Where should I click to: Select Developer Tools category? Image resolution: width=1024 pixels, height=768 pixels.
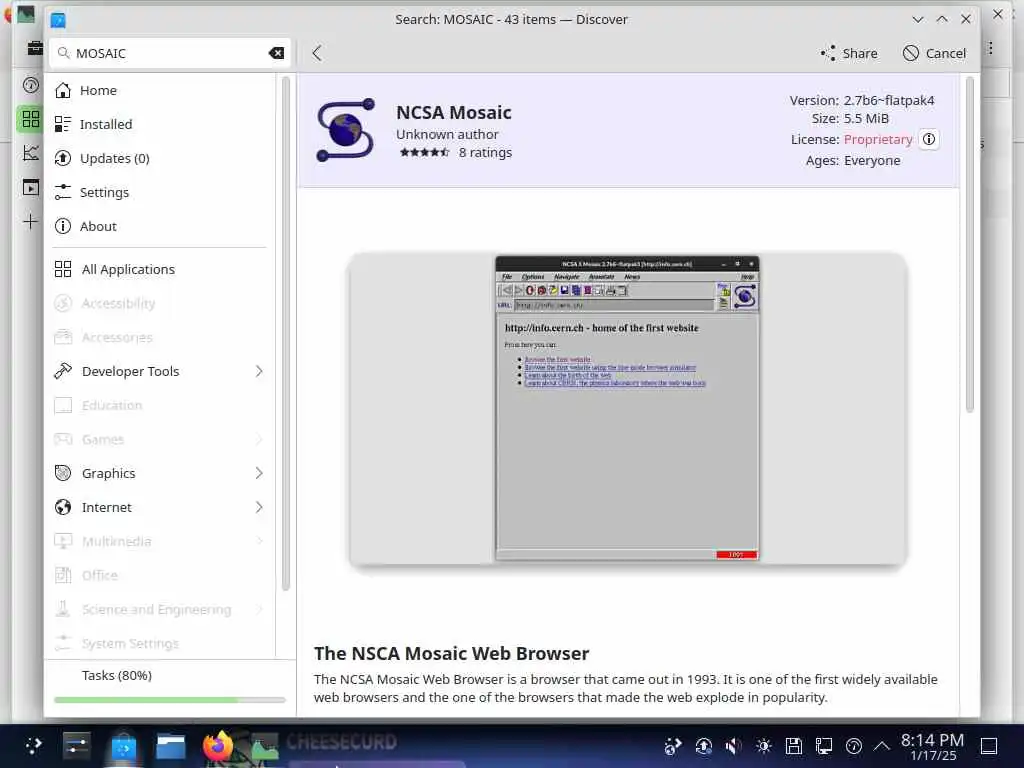click(161, 371)
